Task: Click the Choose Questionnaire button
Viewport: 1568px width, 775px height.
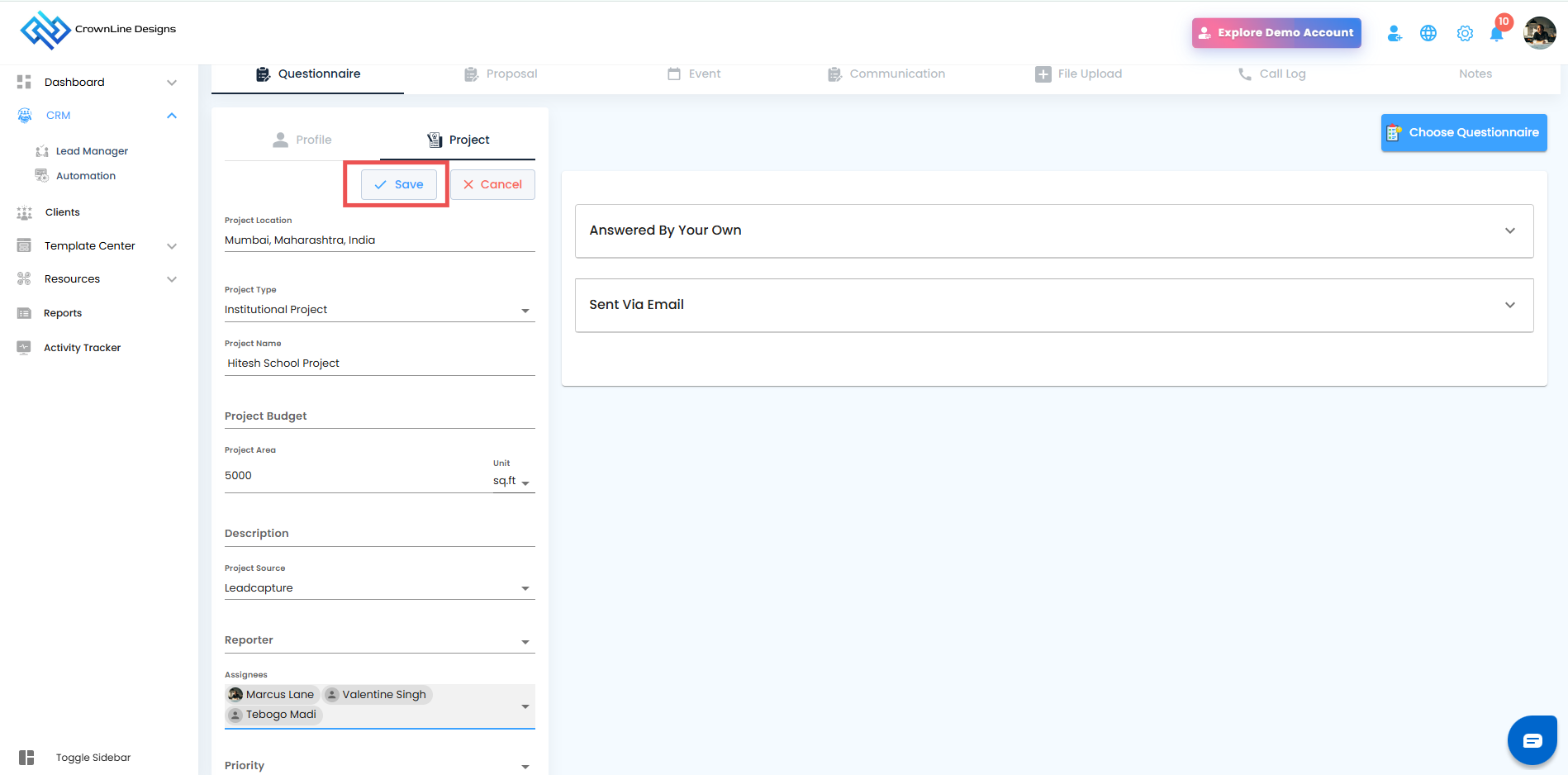Action: 1464,132
